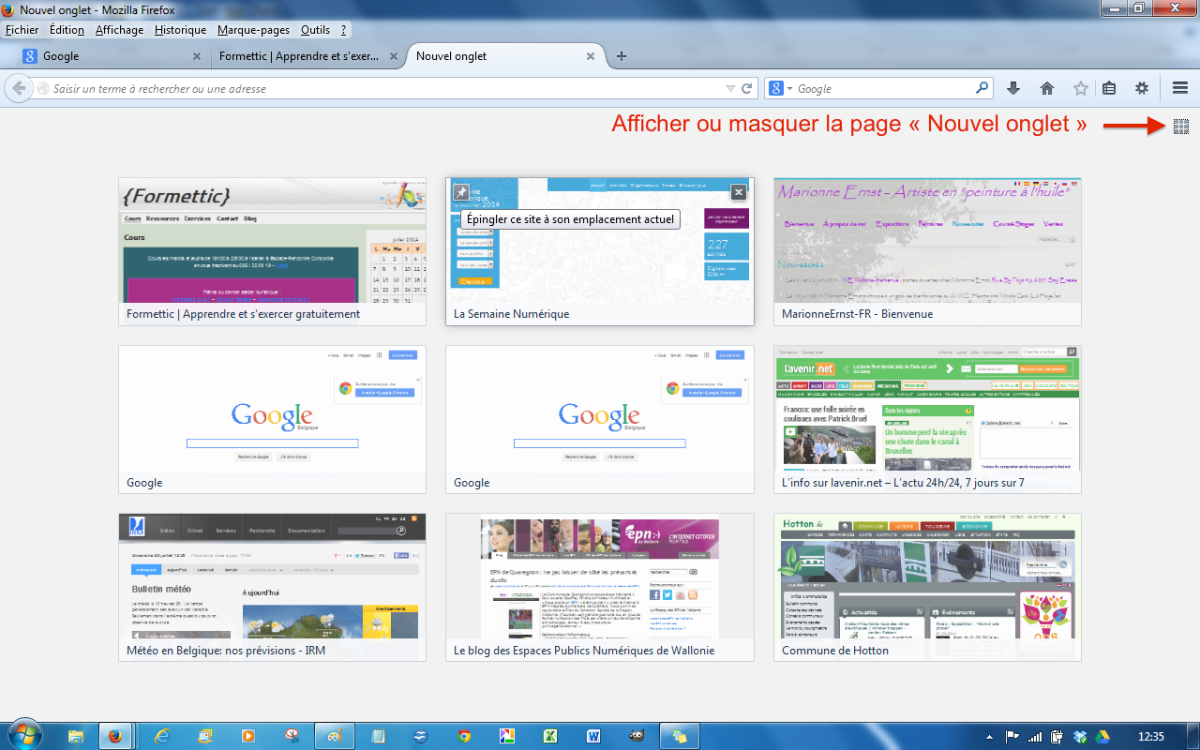Open the Météo en Belgique thumbnail

pyautogui.click(x=272, y=587)
